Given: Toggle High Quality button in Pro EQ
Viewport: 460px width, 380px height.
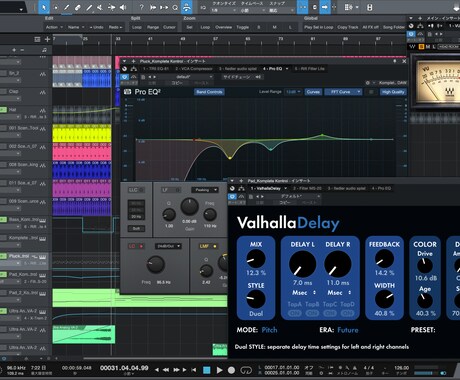Looking at the screenshot, I should 393,92.
